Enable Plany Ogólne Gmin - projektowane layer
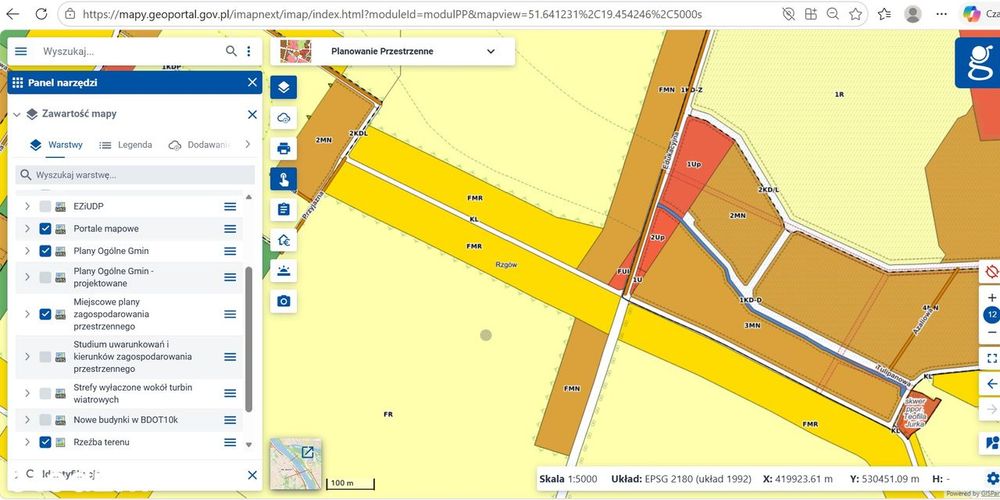This screenshot has height=500, width=1000. 45,277
